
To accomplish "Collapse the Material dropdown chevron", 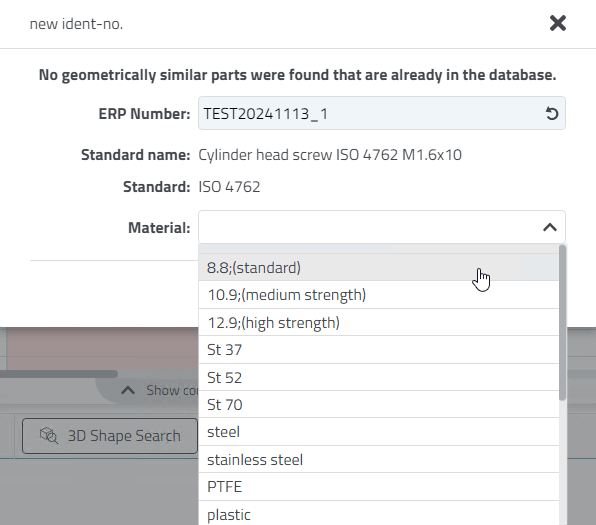I will tap(550, 227).
